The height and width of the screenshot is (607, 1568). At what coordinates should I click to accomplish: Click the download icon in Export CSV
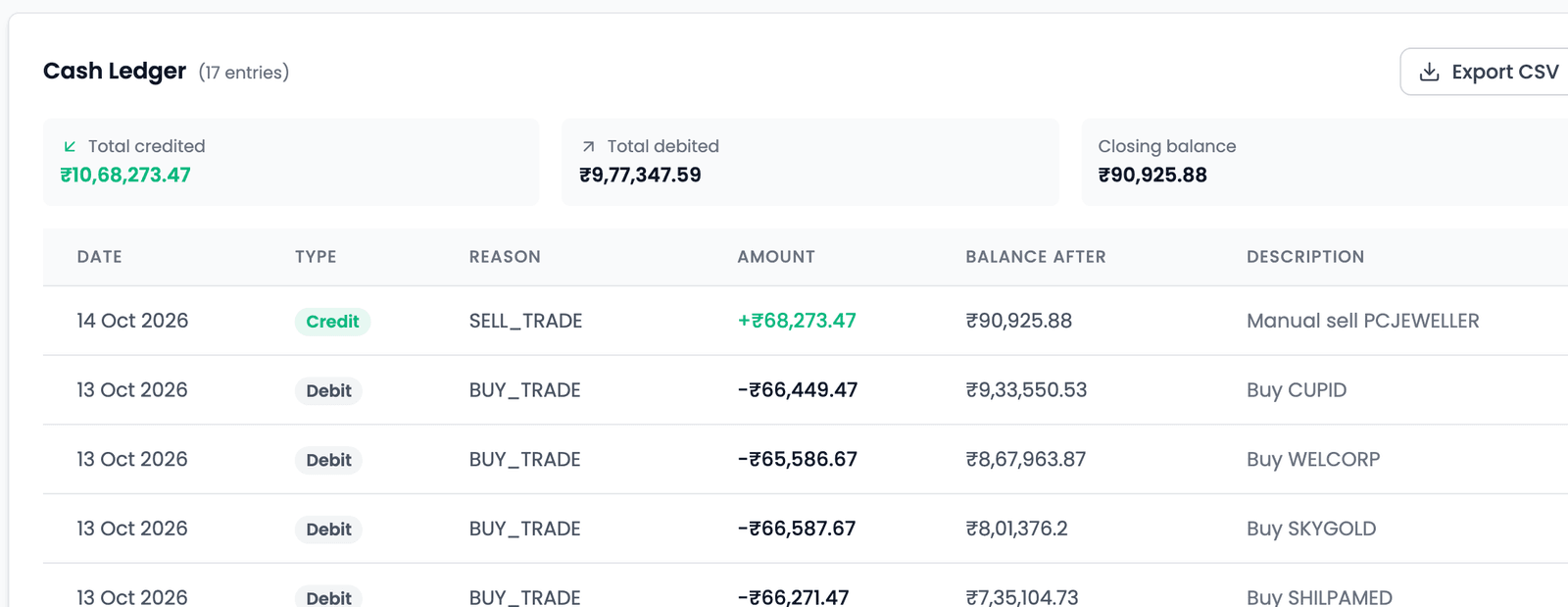[x=1429, y=72]
